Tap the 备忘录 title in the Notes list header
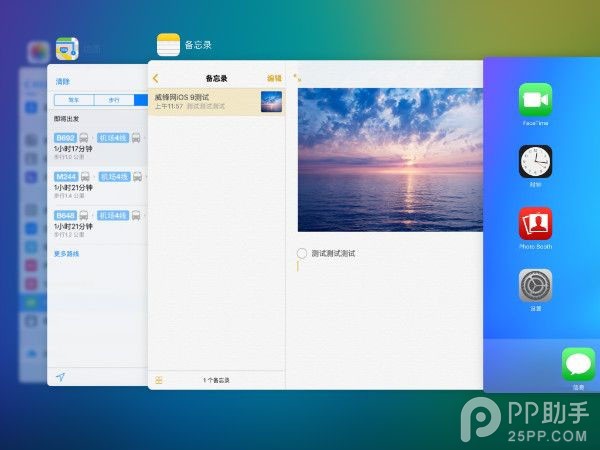 point(217,78)
